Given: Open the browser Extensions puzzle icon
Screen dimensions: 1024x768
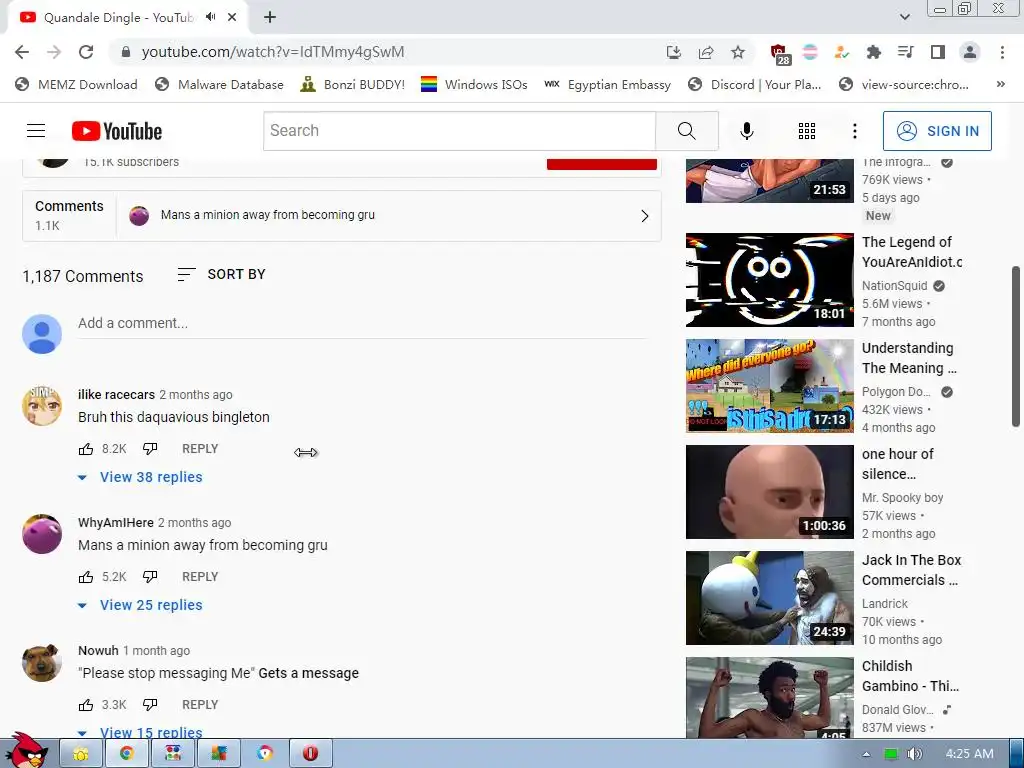Looking at the screenshot, I should 873,52.
